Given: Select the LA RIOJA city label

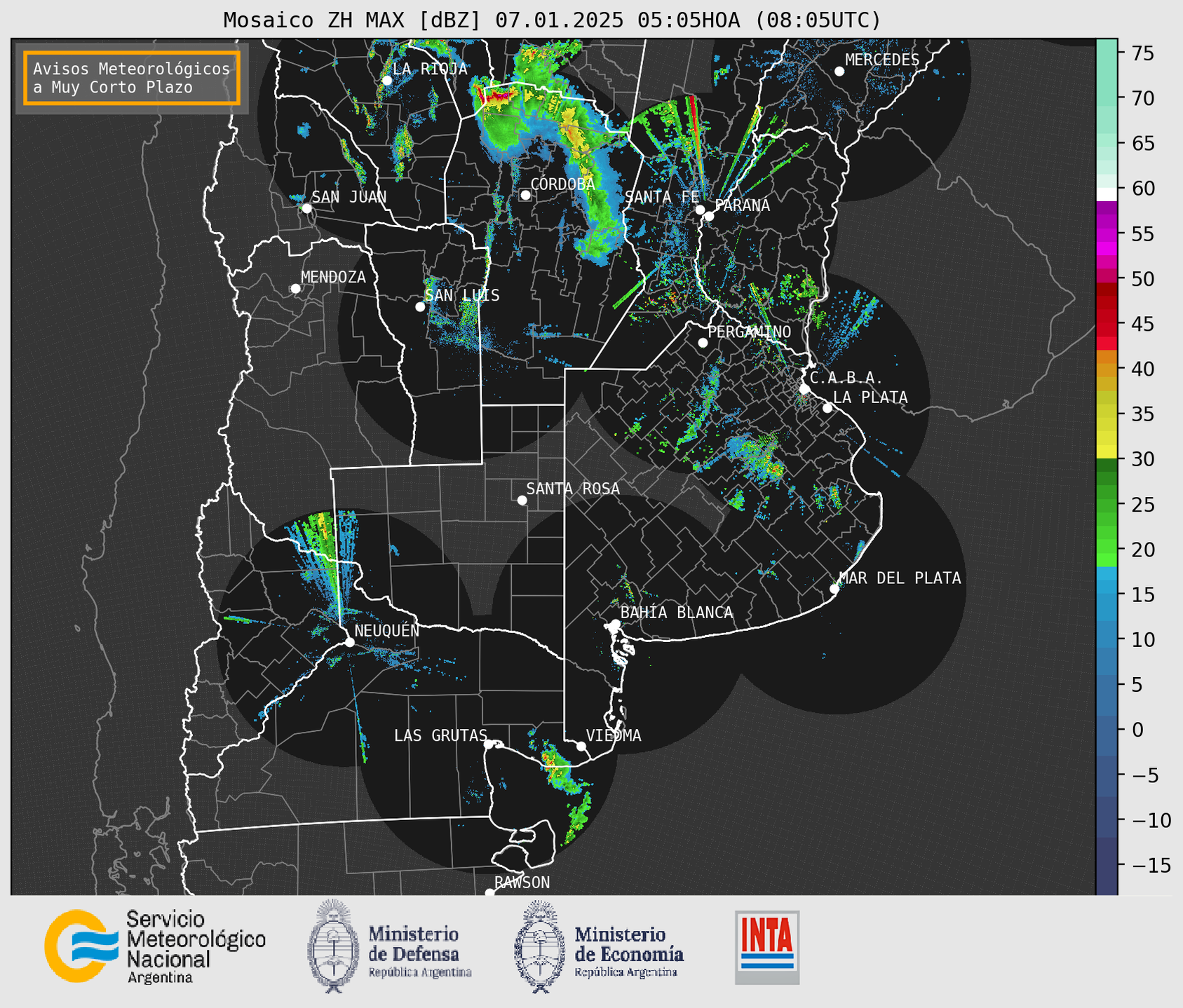Looking at the screenshot, I should click(430, 69).
